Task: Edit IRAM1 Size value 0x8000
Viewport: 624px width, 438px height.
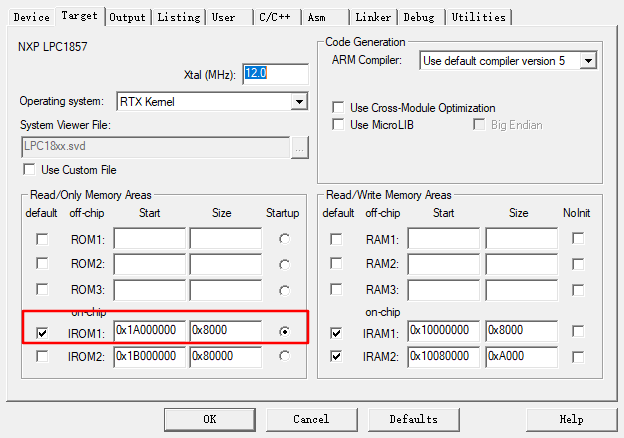Action: point(521,331)
